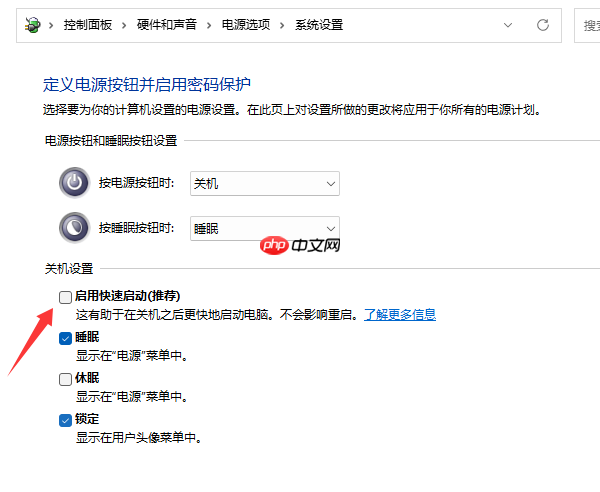Click the refresh icon in address bar

pos(543,25)
